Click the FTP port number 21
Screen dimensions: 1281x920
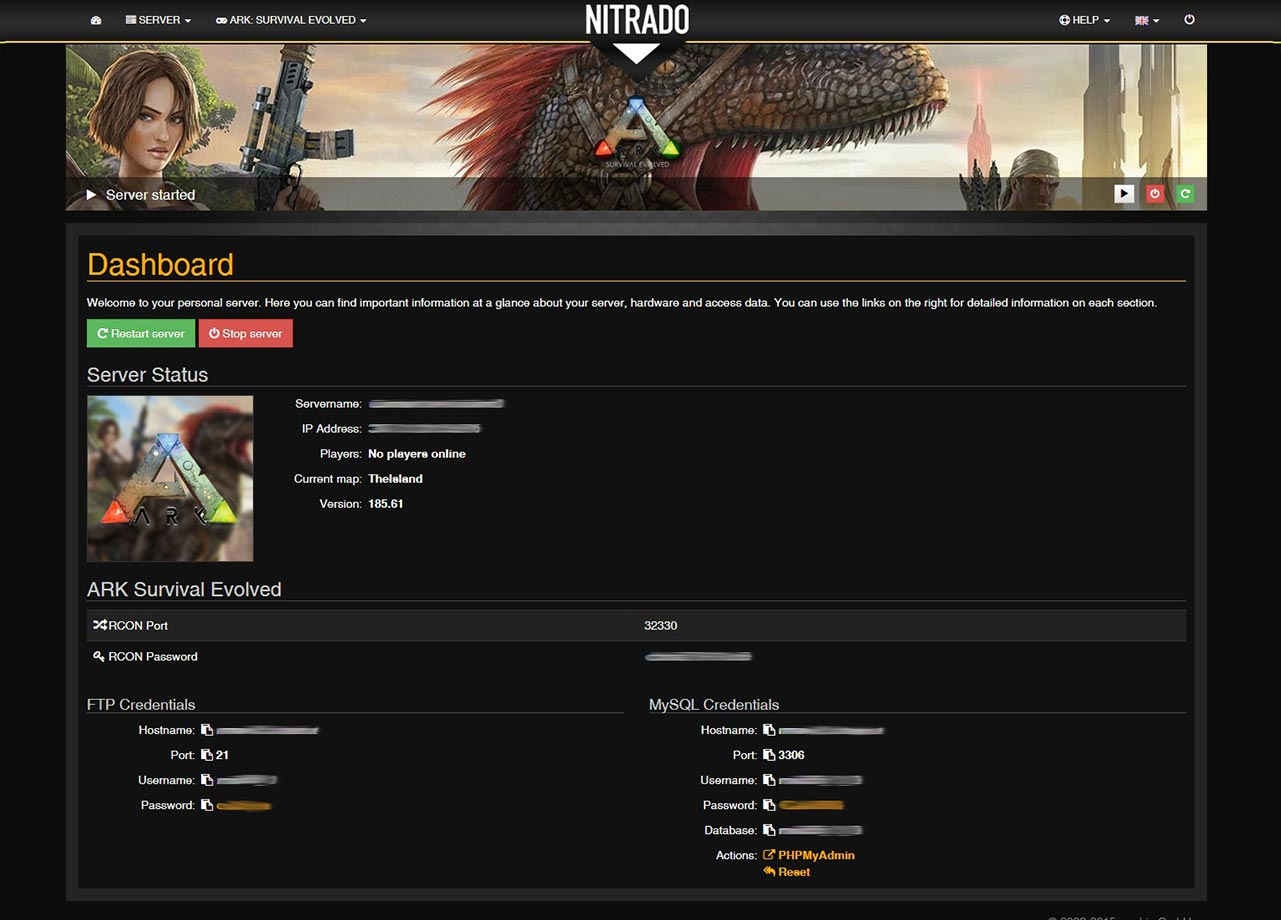click(222, 756)
